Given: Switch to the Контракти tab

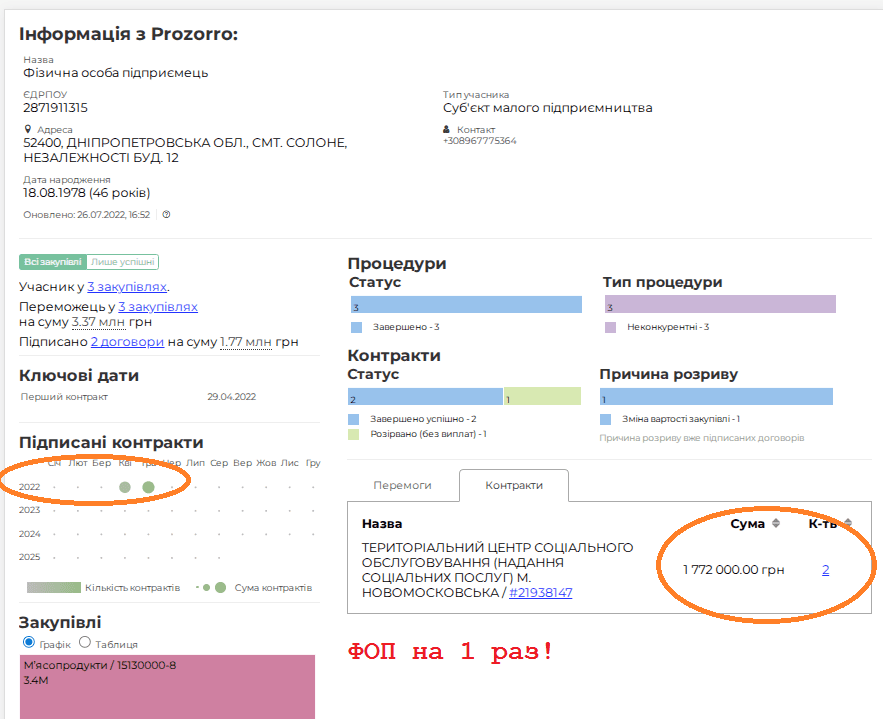Looking at the screenshot, I should pyautogui.click(x=514, y=485).
